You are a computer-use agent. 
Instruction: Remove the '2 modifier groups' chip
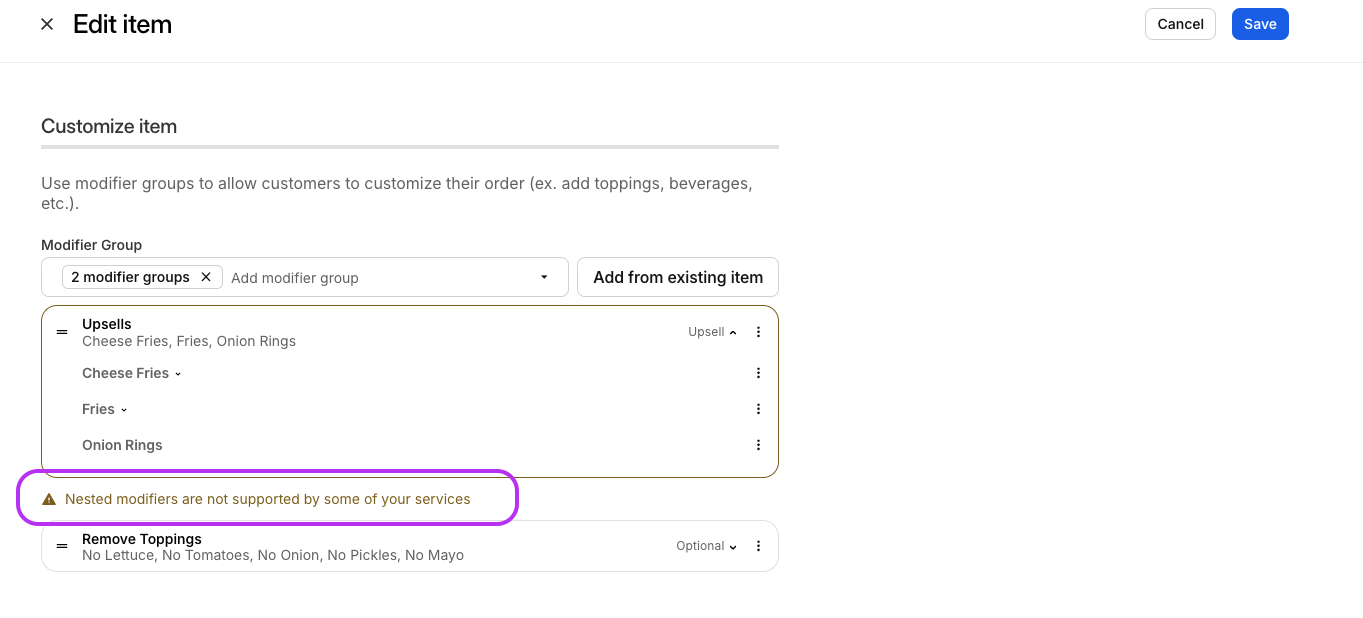coord(206,277)
